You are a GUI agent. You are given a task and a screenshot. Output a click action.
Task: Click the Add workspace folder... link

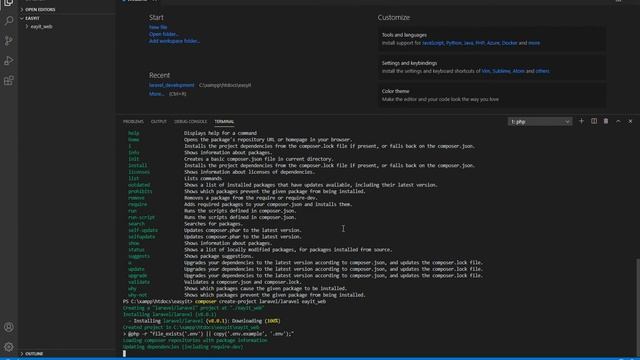click(x=174, y=41)
